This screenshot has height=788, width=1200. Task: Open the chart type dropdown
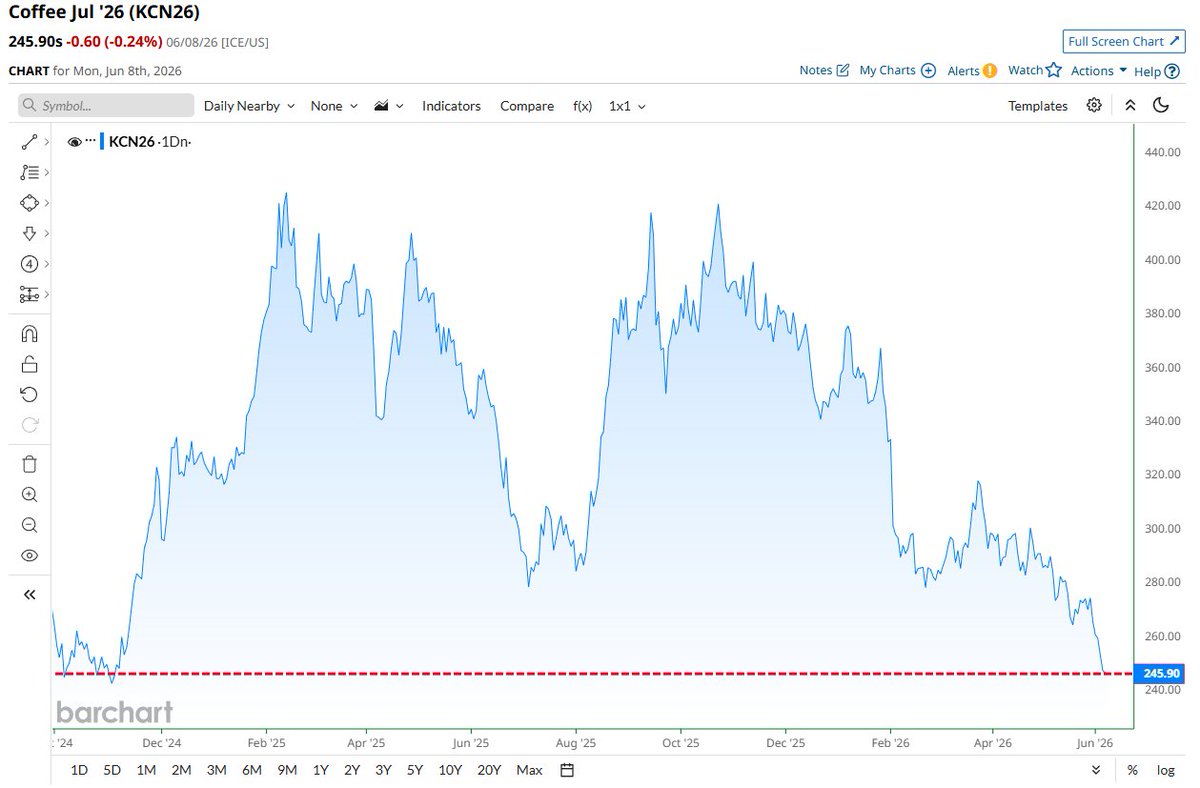[388, 106]
